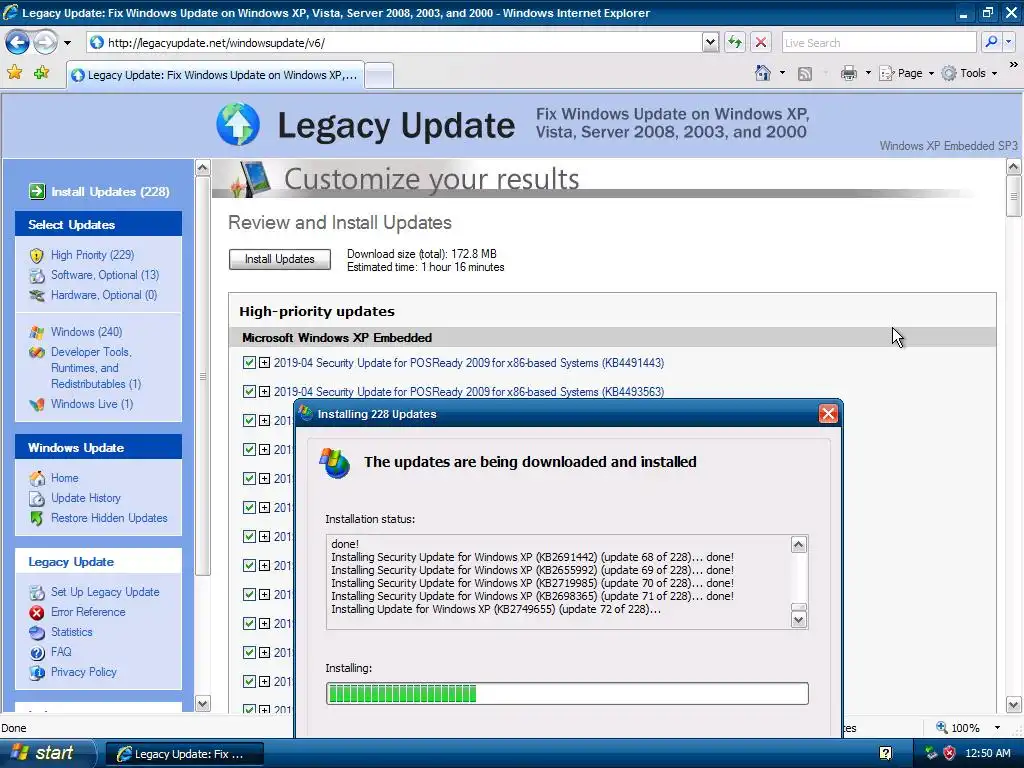Open Restore Hidden Updates link

pyautogui.click(x=109, y=518)
